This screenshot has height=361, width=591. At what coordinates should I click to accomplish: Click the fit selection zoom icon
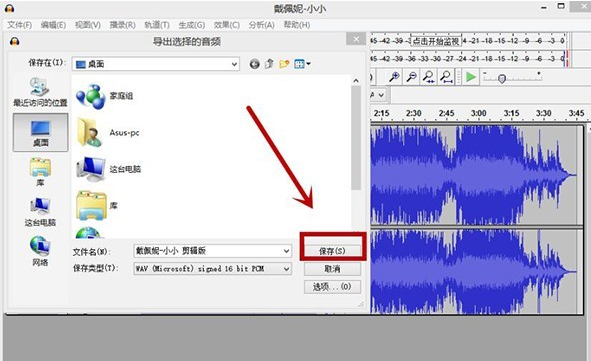pyautogui.click(x=429, y=77)
